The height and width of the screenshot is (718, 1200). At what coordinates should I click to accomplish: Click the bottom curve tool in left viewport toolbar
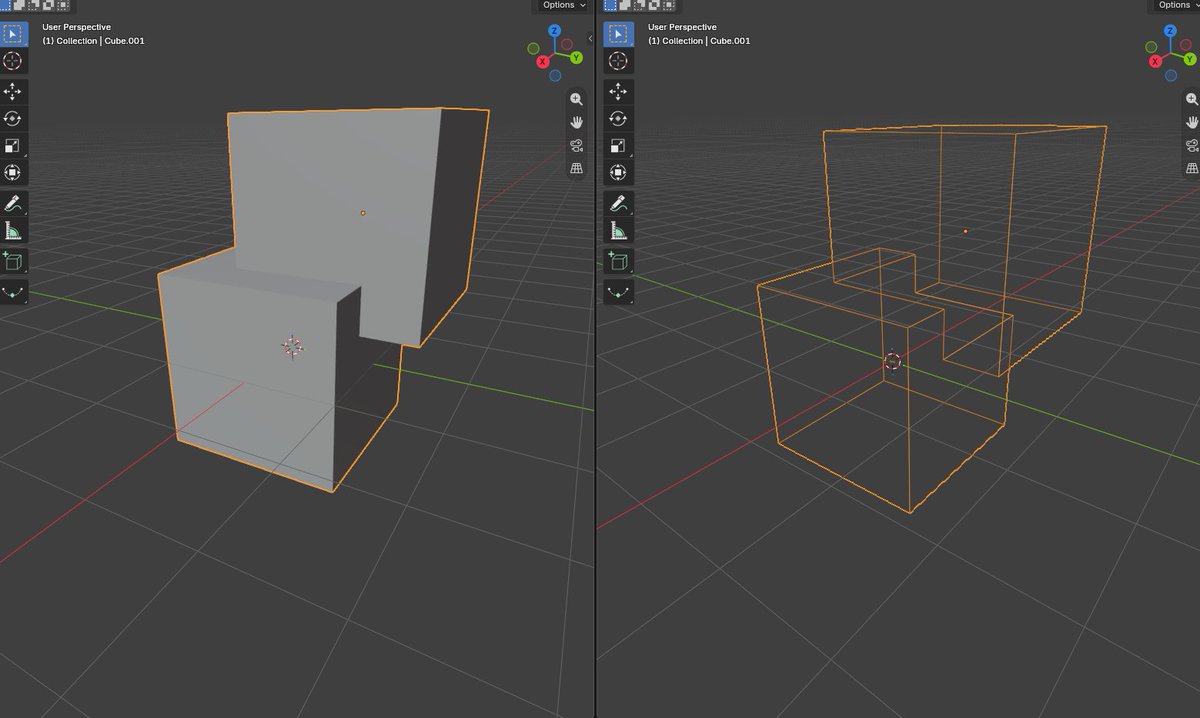[x=13, y=293]
